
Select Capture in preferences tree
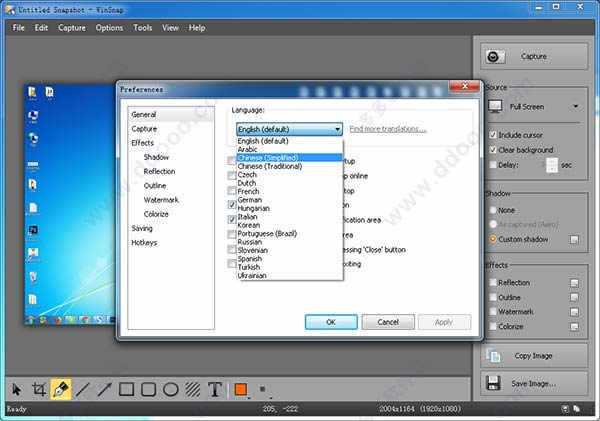click(x=144, y=129)
